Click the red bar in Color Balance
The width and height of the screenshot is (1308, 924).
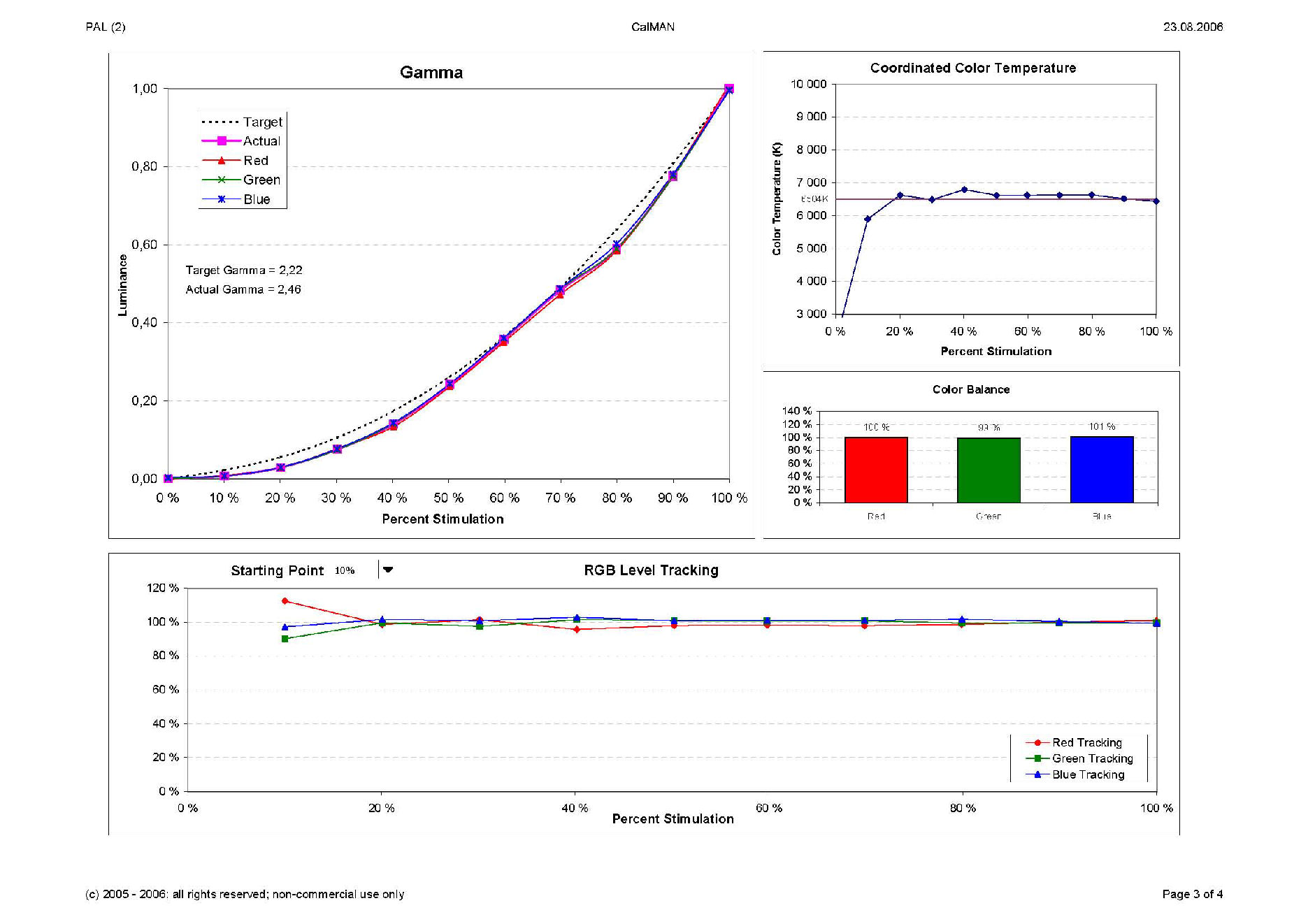[x=876, y=470]
